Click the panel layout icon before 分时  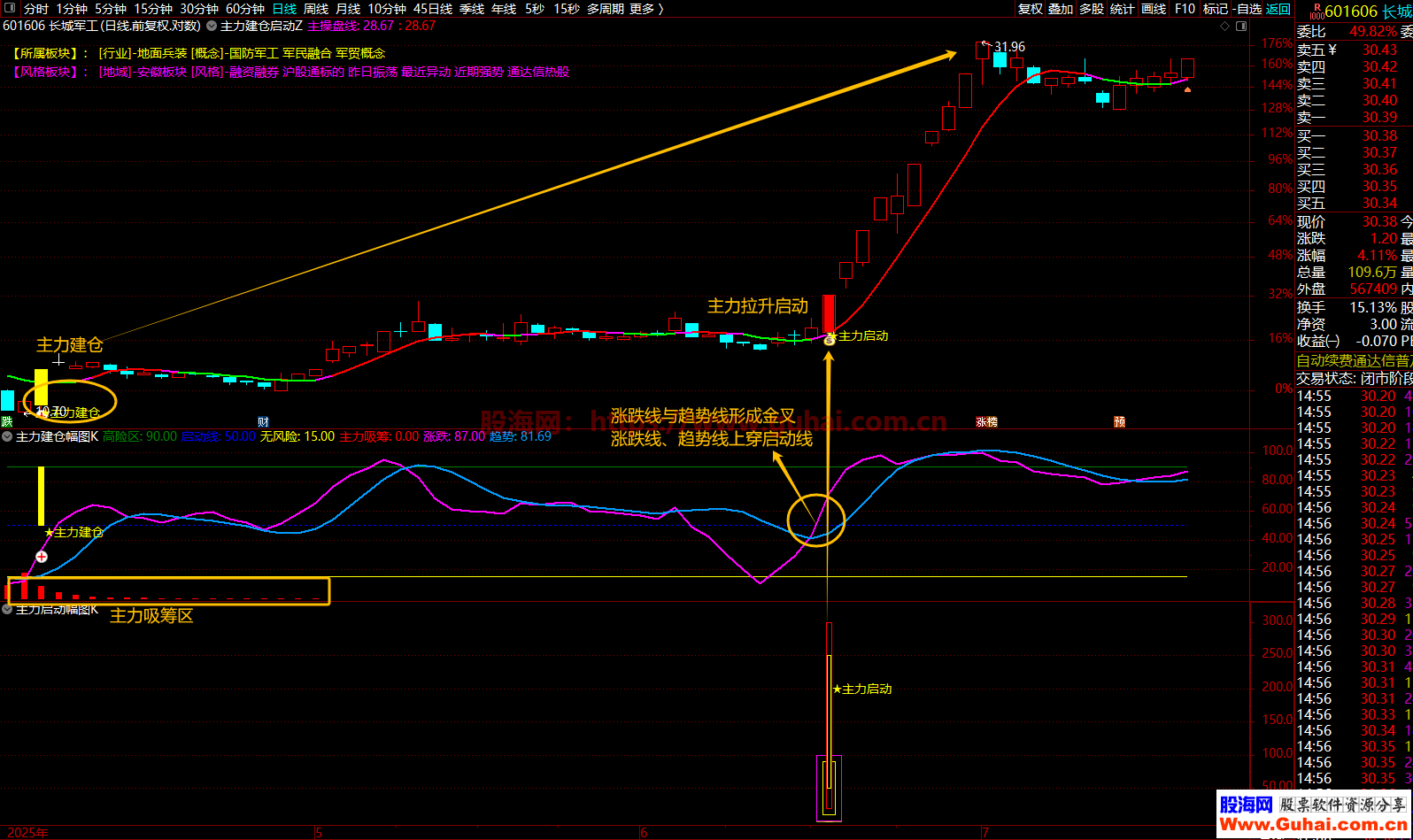[x=11, y=8]
